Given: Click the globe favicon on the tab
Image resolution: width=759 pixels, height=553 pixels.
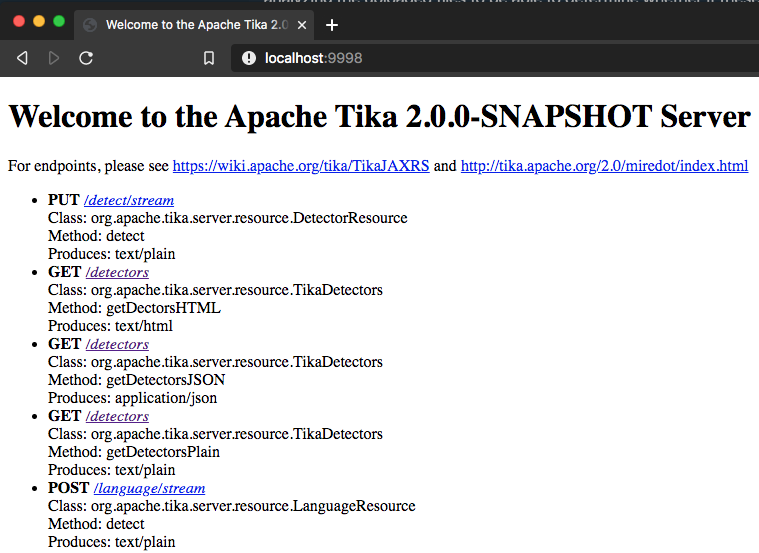Looking at the screenshot, I should pyautogui.click(x=90, y=25).
